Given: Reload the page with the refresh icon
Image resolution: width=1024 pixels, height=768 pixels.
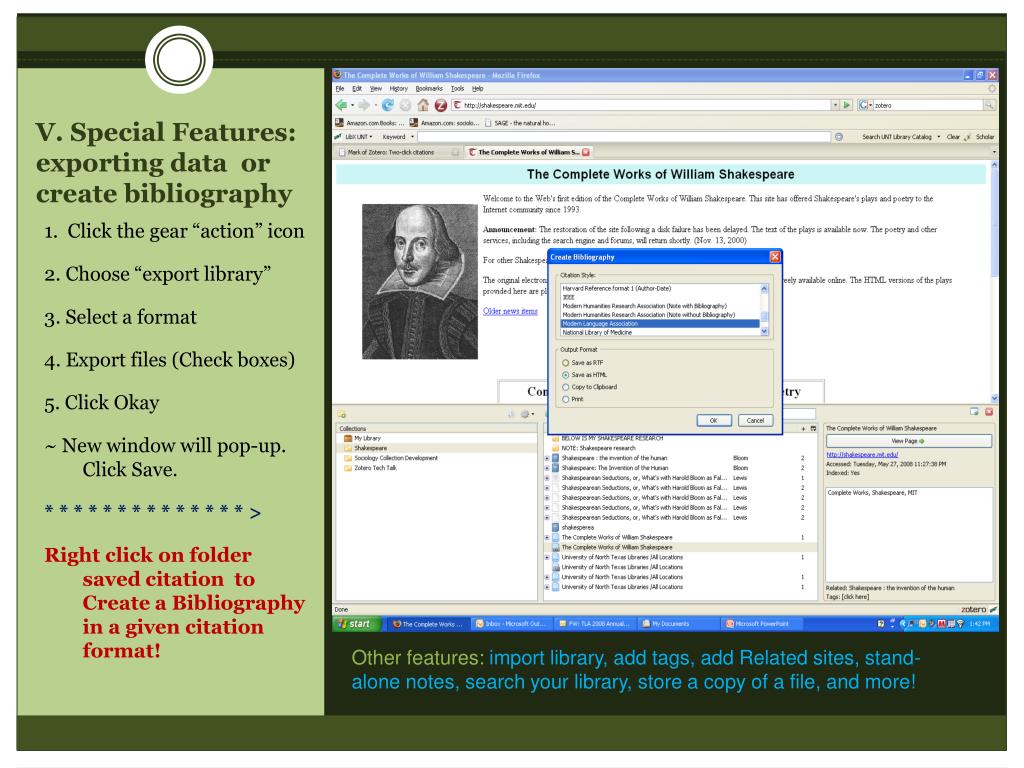Looking at the screenshot, I should click(x=388, y=105).
